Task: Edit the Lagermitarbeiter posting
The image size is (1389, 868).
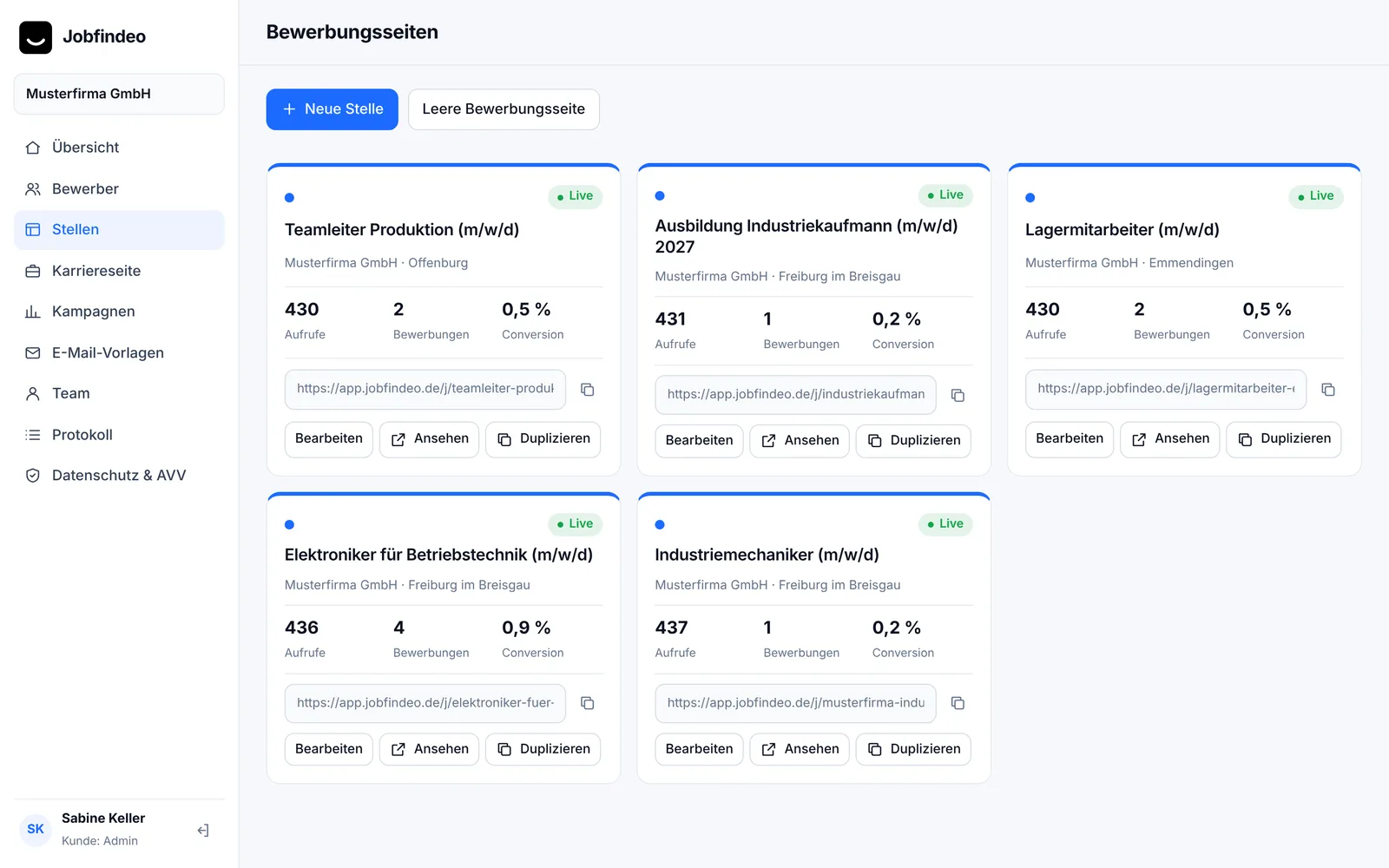Action: (x=1070, y=439)
